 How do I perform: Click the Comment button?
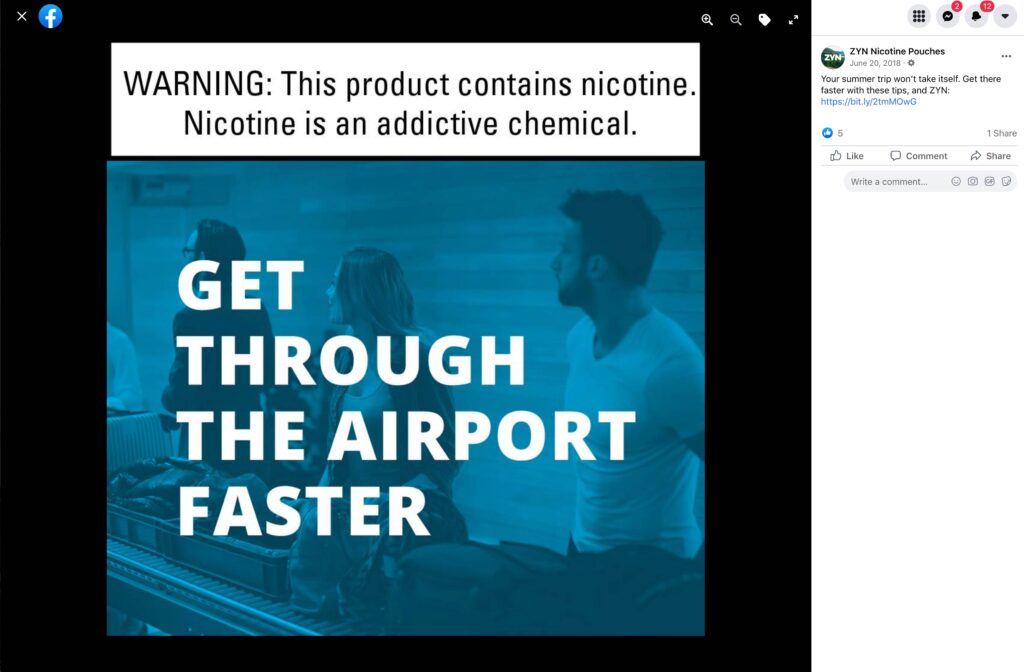click(x=918, y=155)
